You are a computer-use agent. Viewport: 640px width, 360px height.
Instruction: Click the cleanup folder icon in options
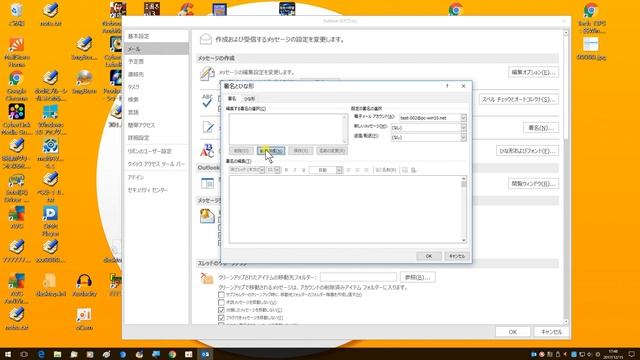[x=207, y=278]
